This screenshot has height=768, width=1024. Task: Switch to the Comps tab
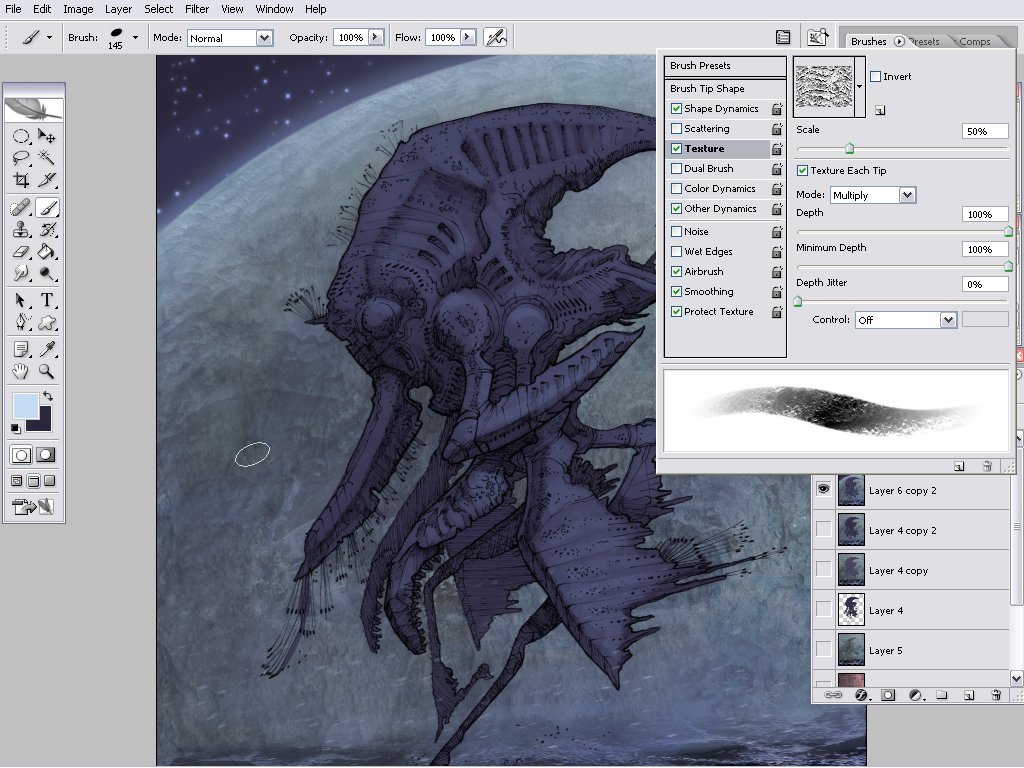(975, 41)
